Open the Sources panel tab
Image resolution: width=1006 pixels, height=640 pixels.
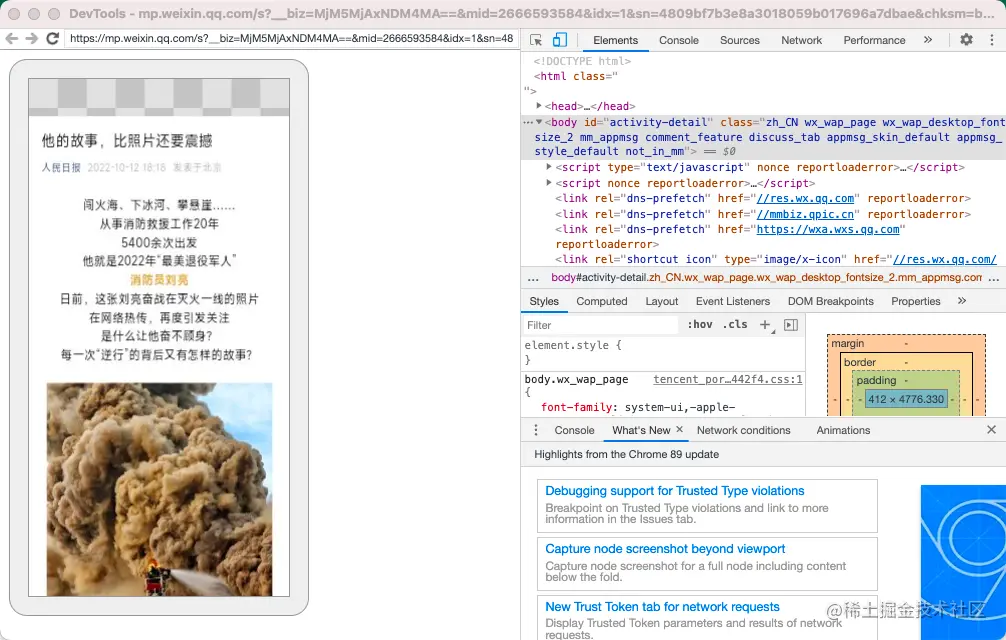(x=739, y=40)
